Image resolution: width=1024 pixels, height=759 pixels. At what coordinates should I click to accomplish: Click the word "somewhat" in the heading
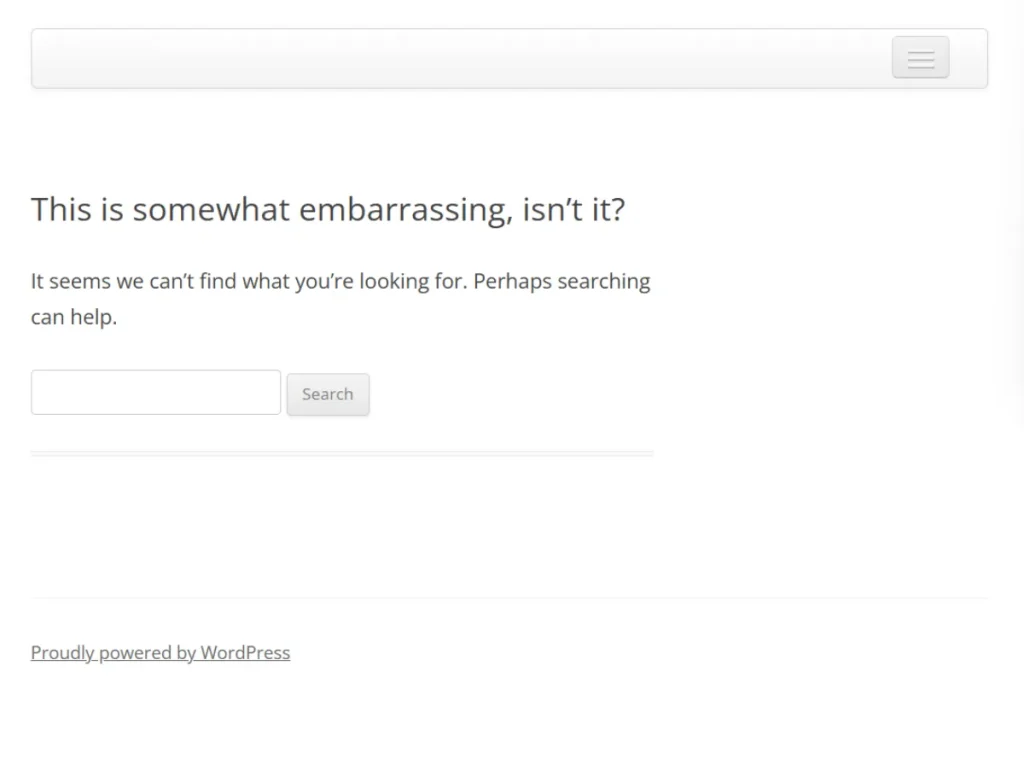tap(212, 210)
